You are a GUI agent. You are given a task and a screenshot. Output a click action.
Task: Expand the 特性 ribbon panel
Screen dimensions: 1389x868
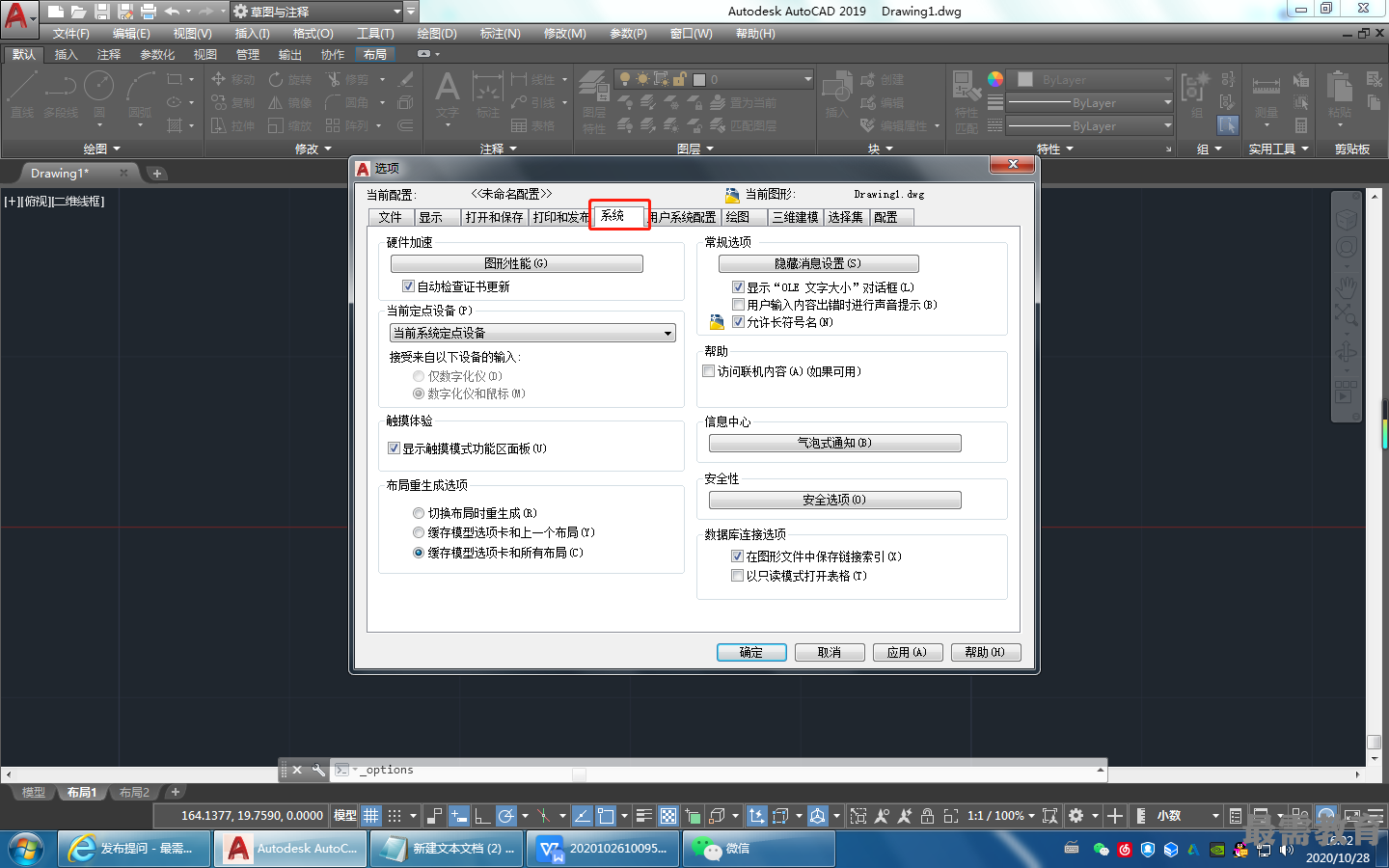pos(1055,149)
